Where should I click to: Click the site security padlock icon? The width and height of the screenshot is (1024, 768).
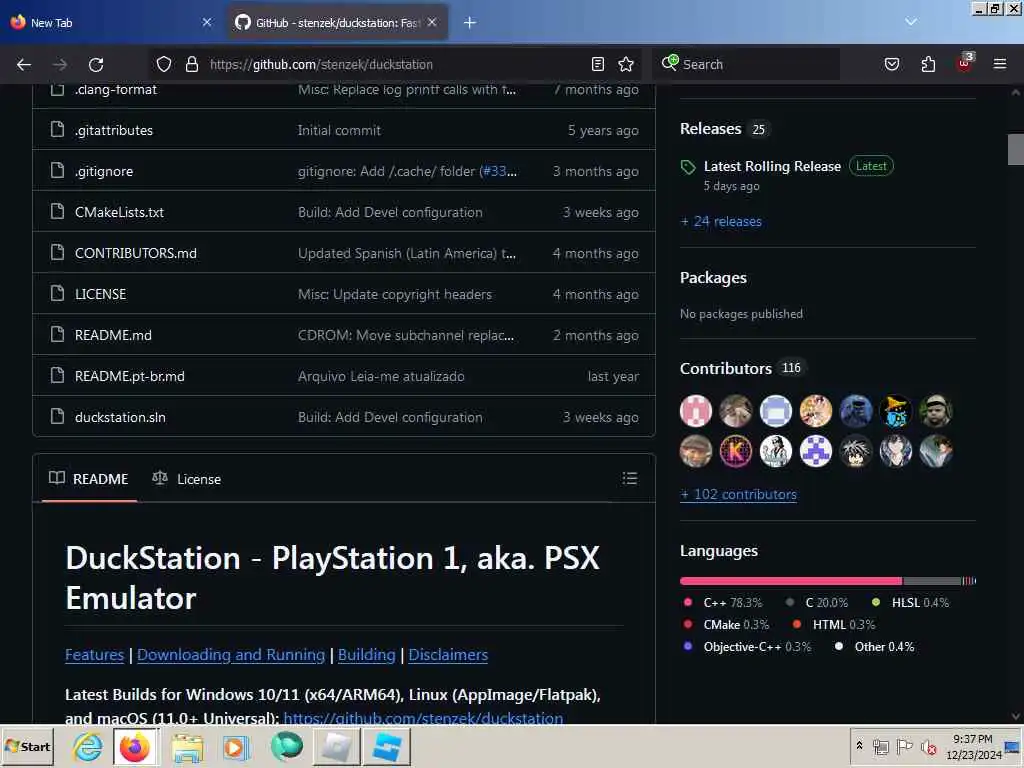[x=191, y=64]
